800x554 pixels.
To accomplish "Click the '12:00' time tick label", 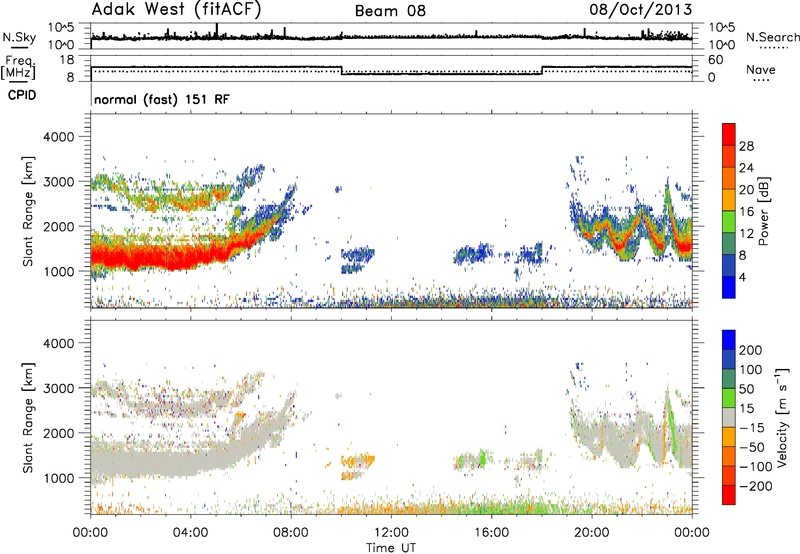I will coord(391,533).
